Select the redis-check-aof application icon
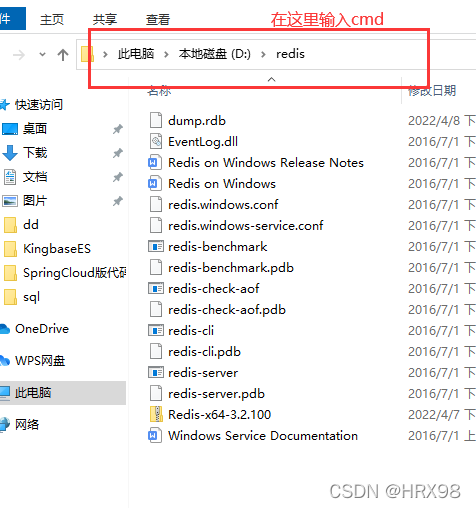 (156, 288)
